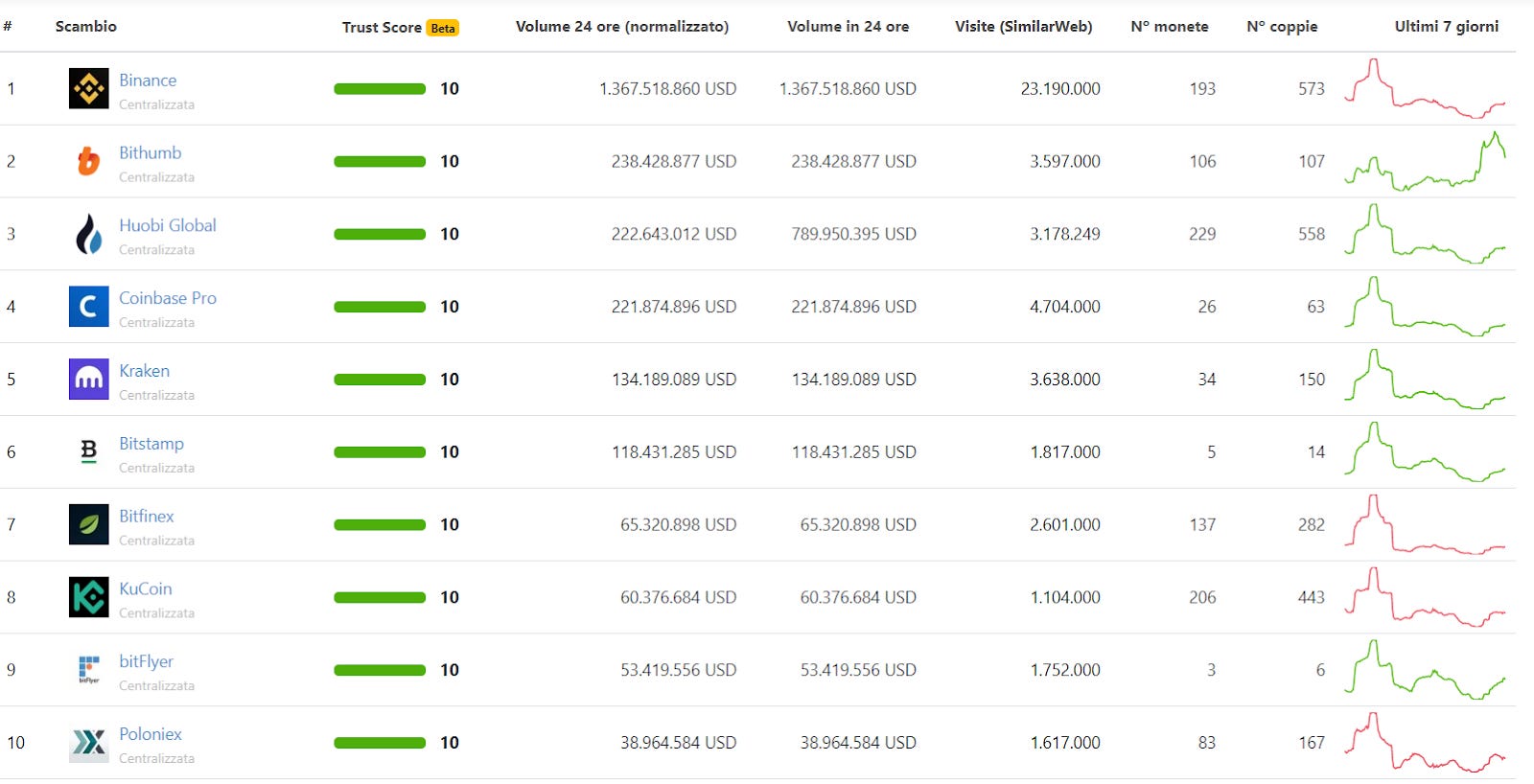Select Bitfinex pairs count 282

pos(1312,524)
